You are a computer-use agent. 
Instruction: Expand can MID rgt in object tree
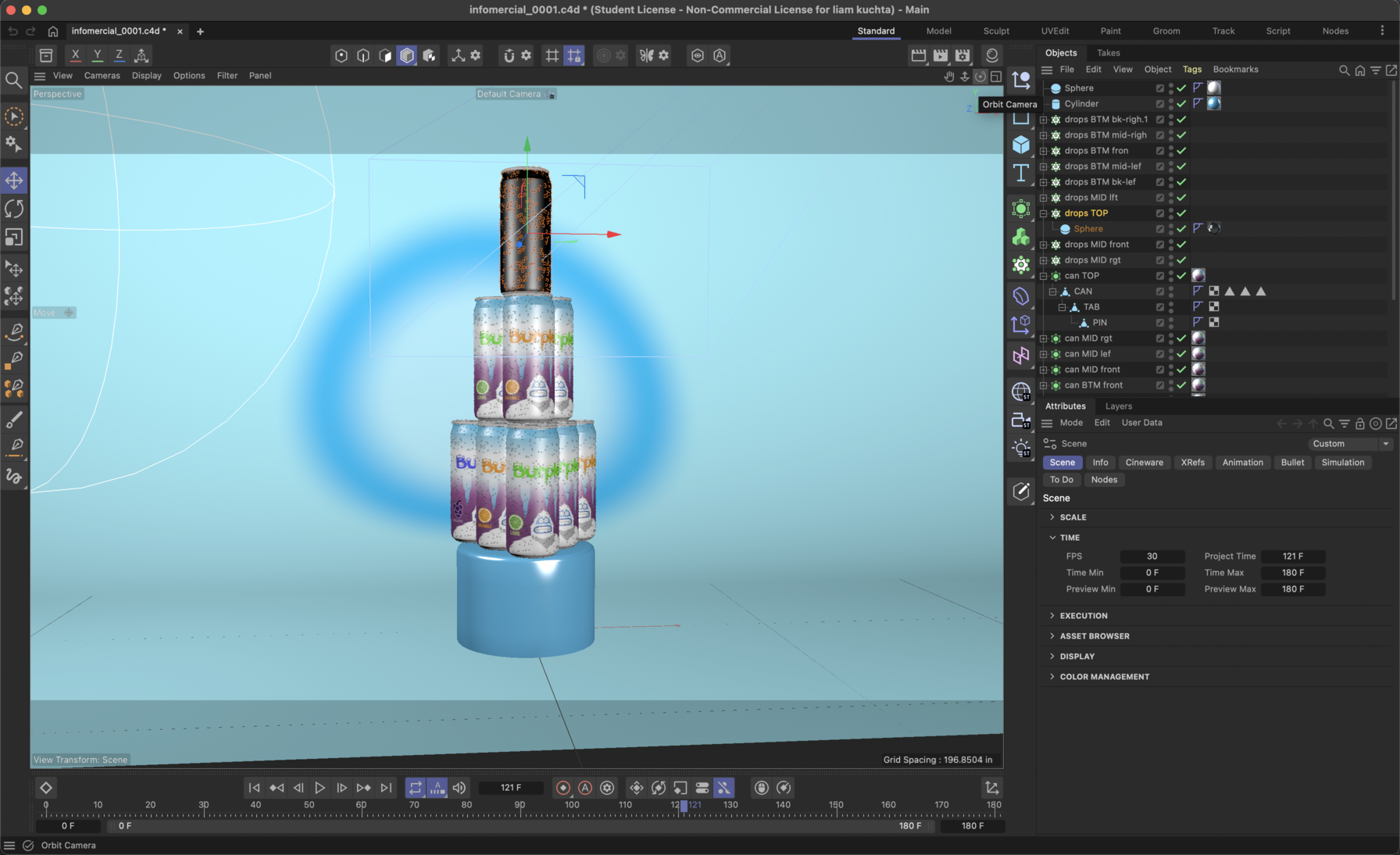pyautogui.click(x=1044, y=338)
